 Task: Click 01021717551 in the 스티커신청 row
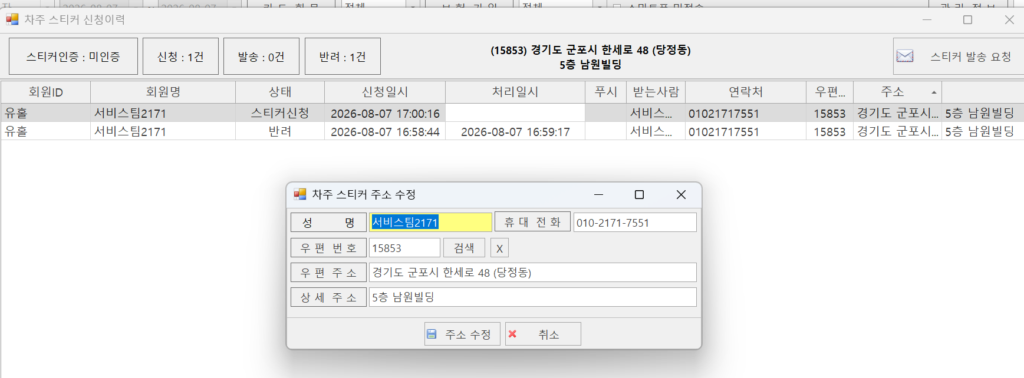coord(745,113)
